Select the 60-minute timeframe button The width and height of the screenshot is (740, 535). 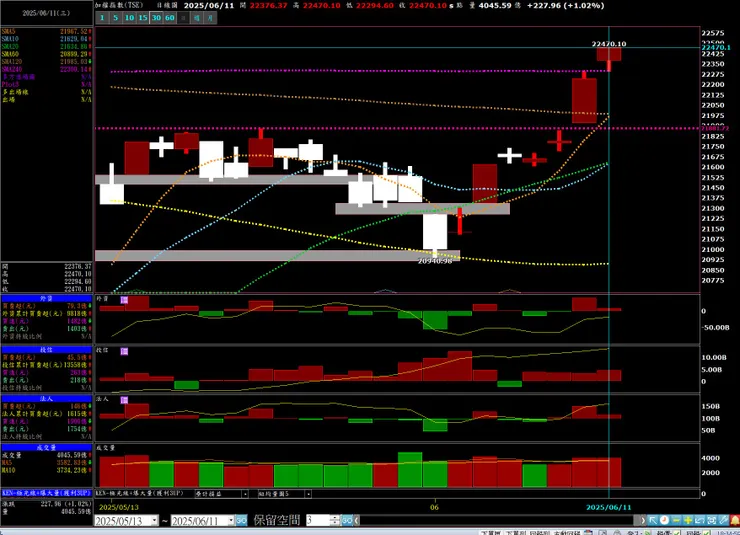pos(170,18)
